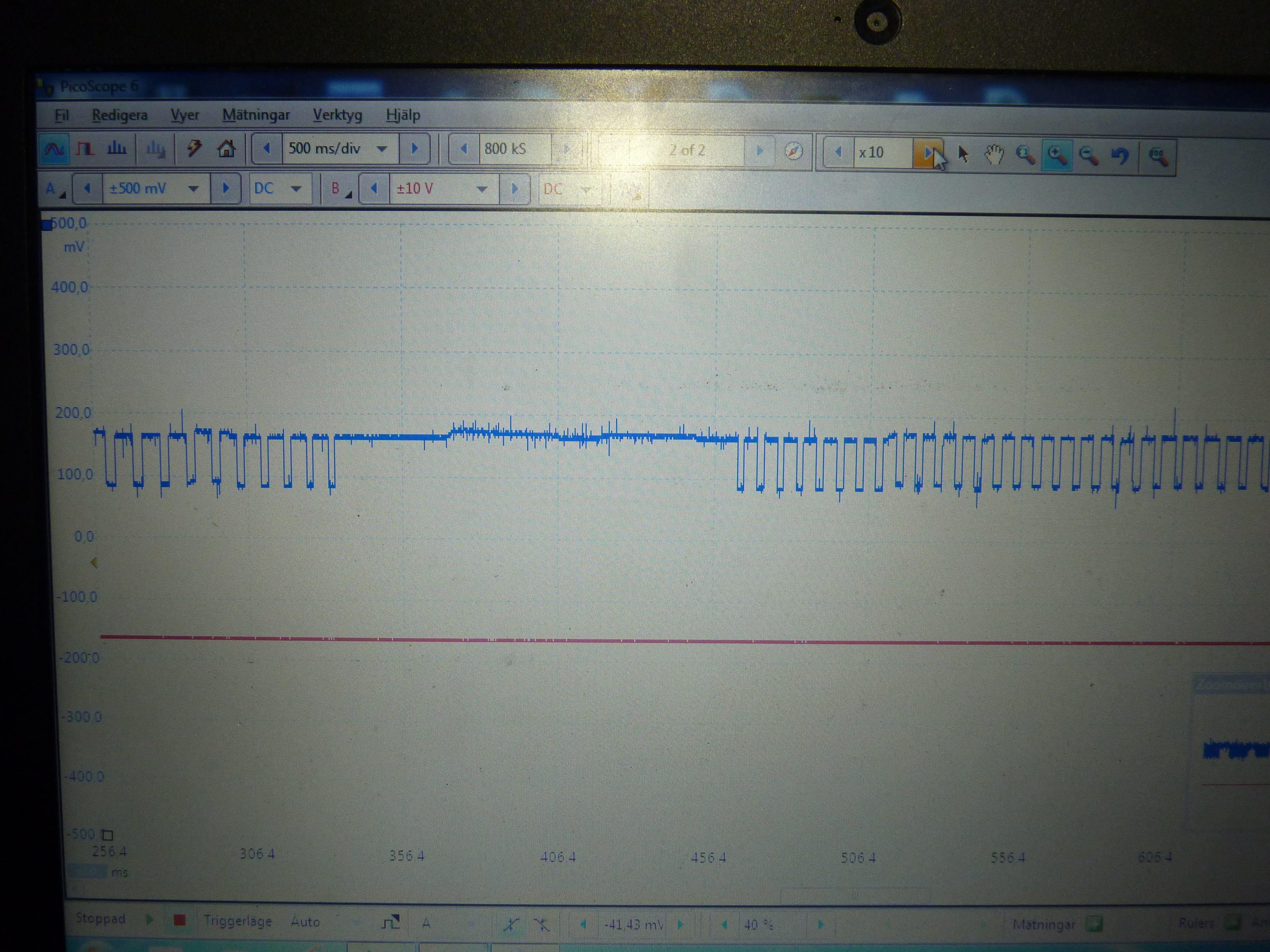Undo zoom with curved arrow icon
The height and width of the screenshot is (952, 1270).
click(x=1120, y=155)
